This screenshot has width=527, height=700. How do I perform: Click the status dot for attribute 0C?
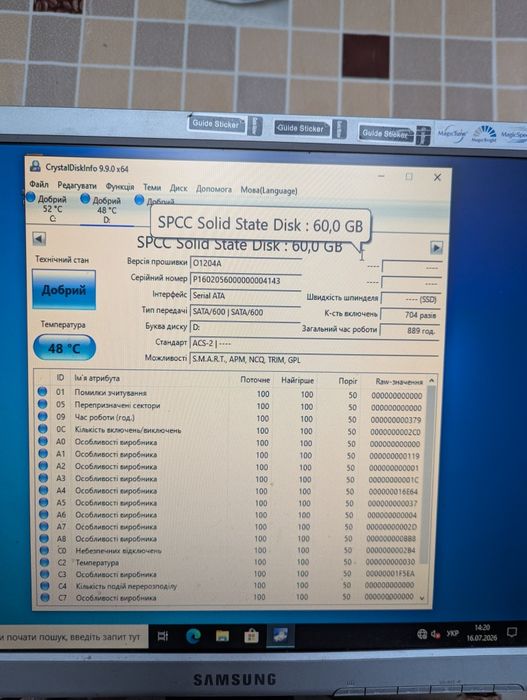(x=43, y=429)
